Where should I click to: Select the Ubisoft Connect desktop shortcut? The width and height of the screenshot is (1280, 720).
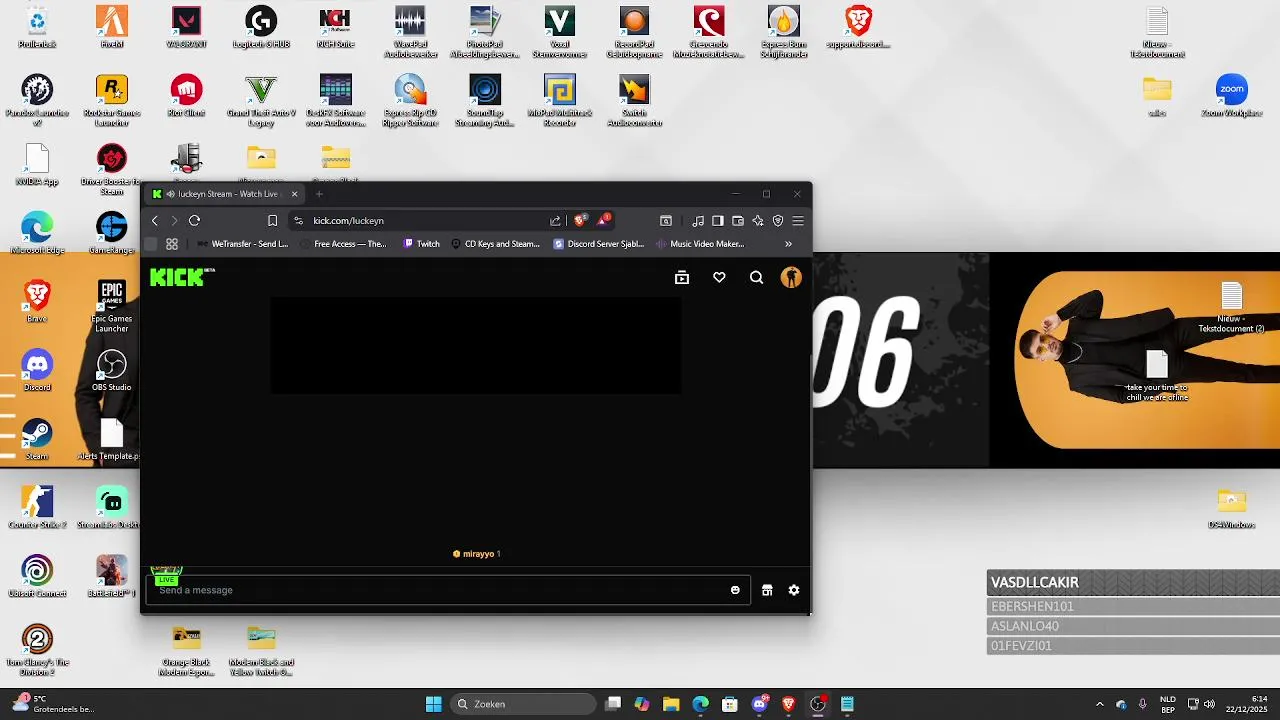coord(37,576)
